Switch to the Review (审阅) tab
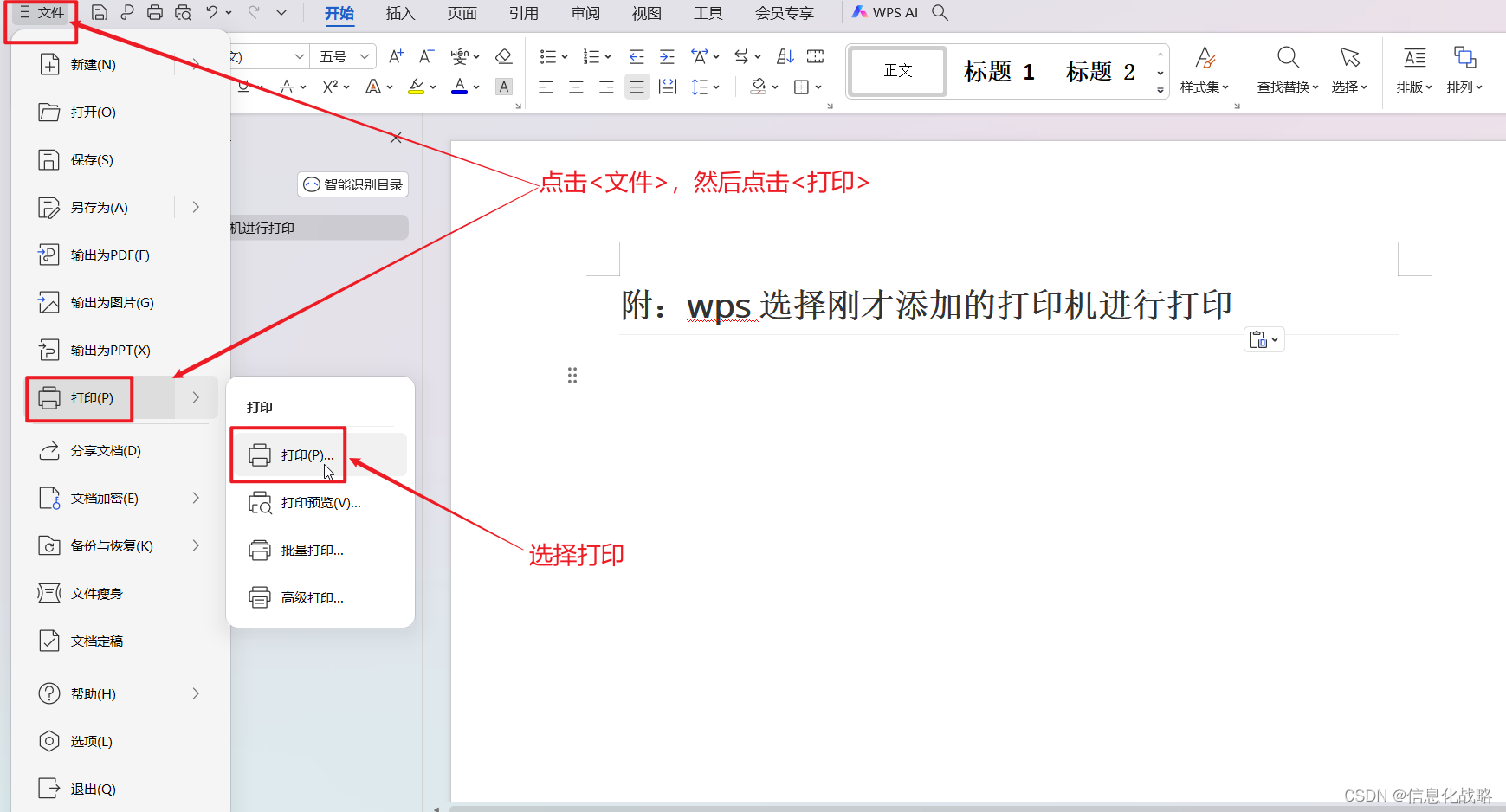The height and width of the screenshot is (812, 1506). click(585, 13)
